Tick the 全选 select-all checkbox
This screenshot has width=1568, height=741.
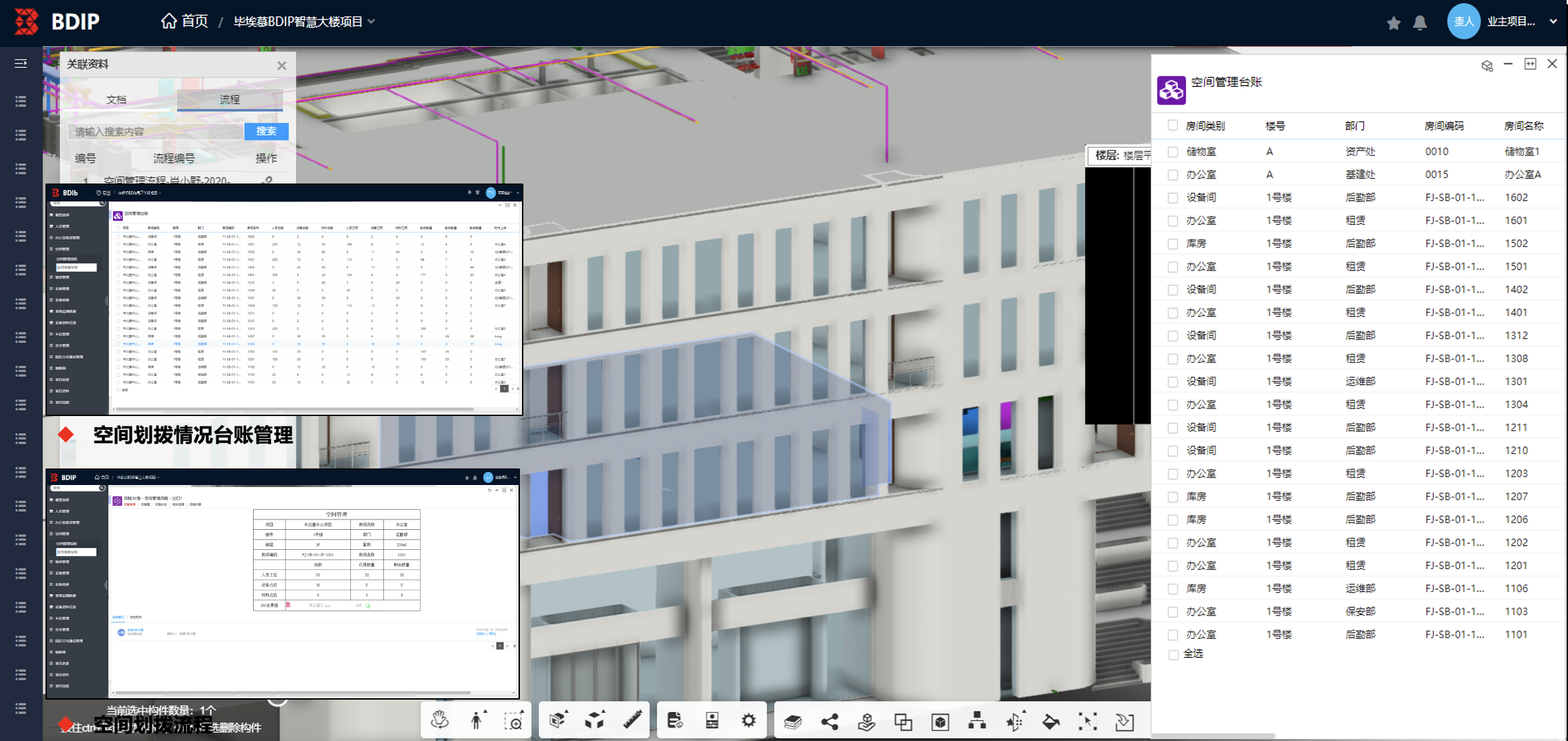1173,654
